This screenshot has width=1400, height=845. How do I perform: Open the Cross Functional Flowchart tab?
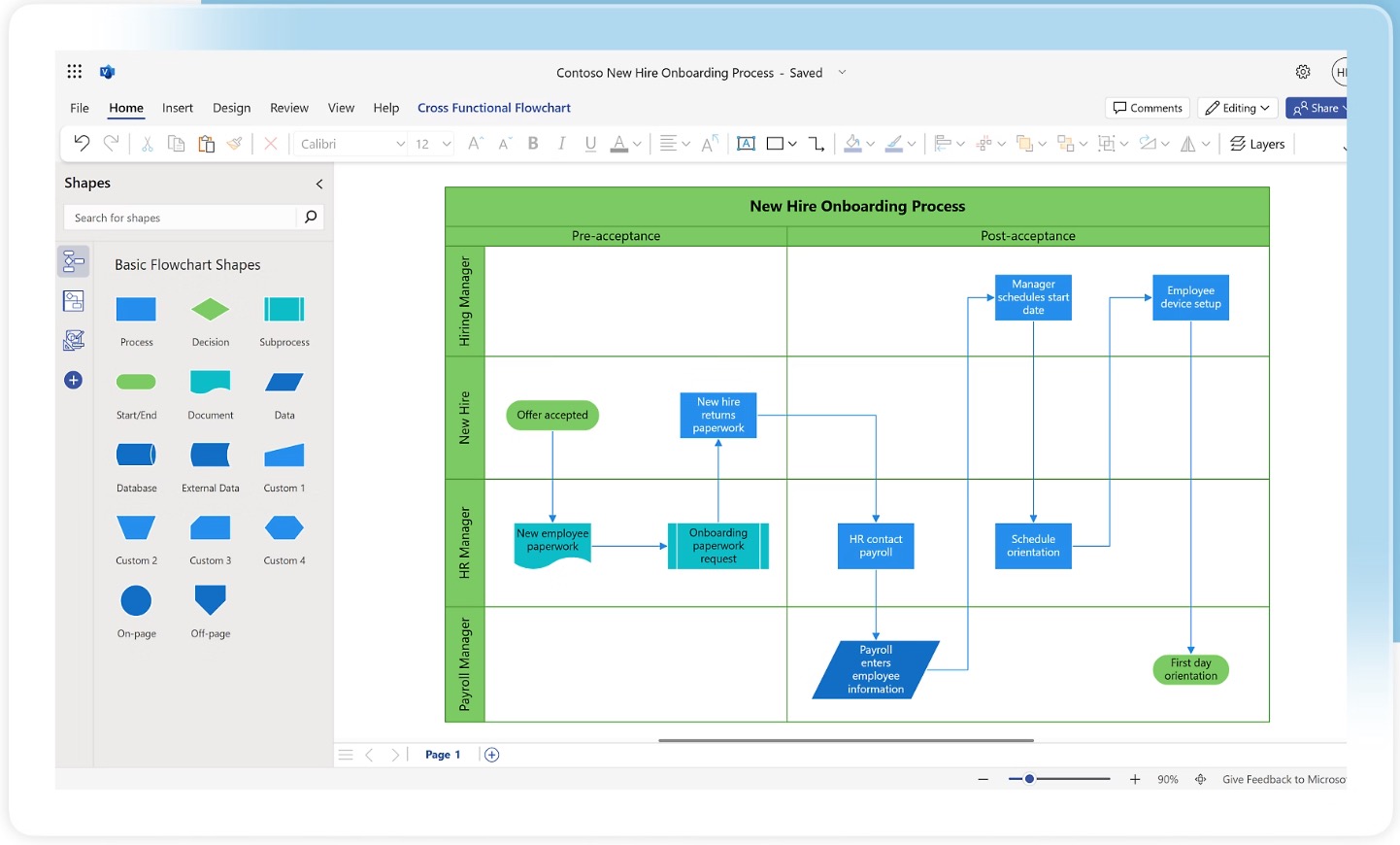(x=494, y=108)
